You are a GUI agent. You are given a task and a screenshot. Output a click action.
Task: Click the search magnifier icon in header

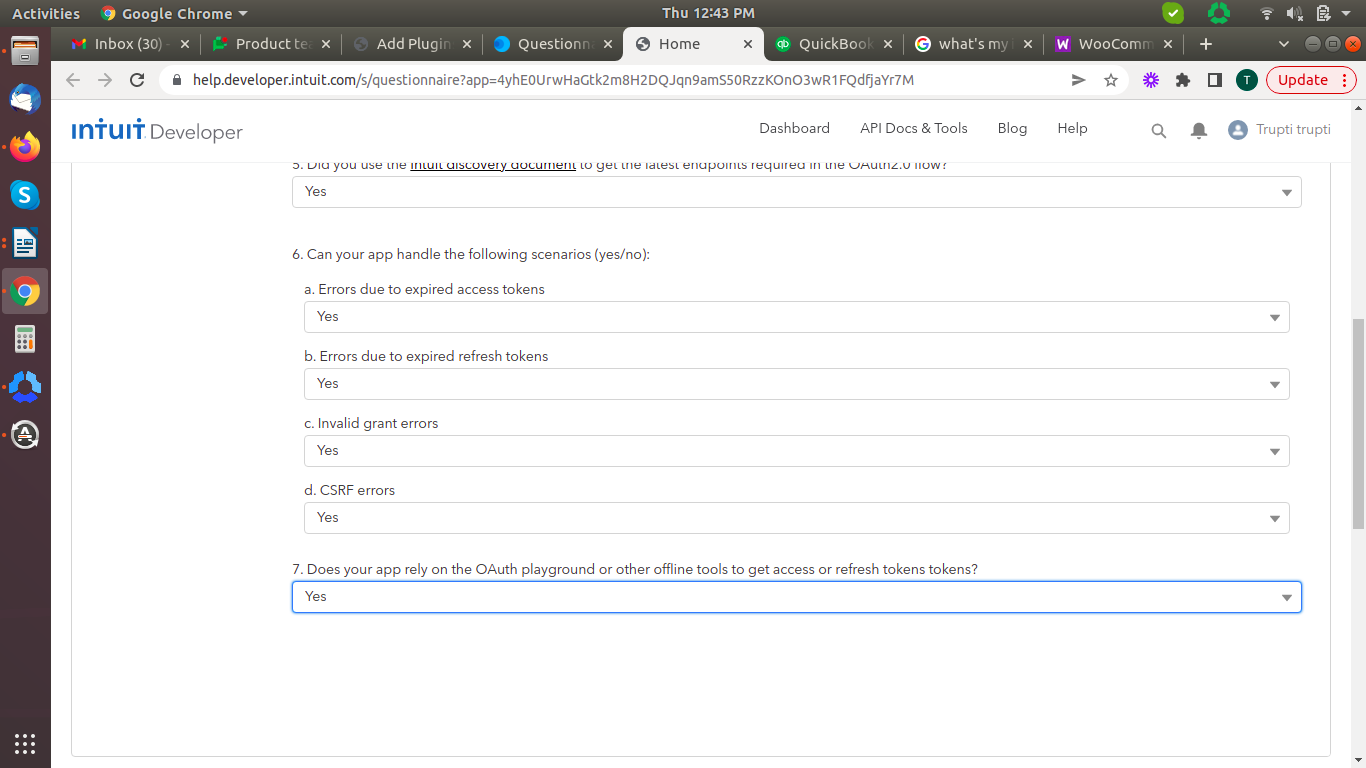[x=1159, y=130]
